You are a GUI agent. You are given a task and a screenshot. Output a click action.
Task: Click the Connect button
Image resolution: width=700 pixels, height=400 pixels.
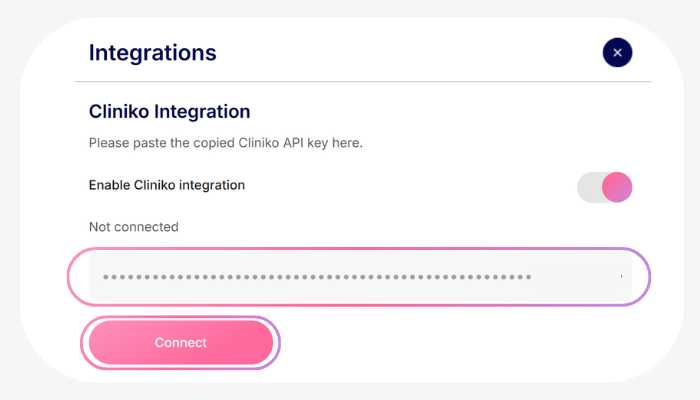click(x=181, y=342)
